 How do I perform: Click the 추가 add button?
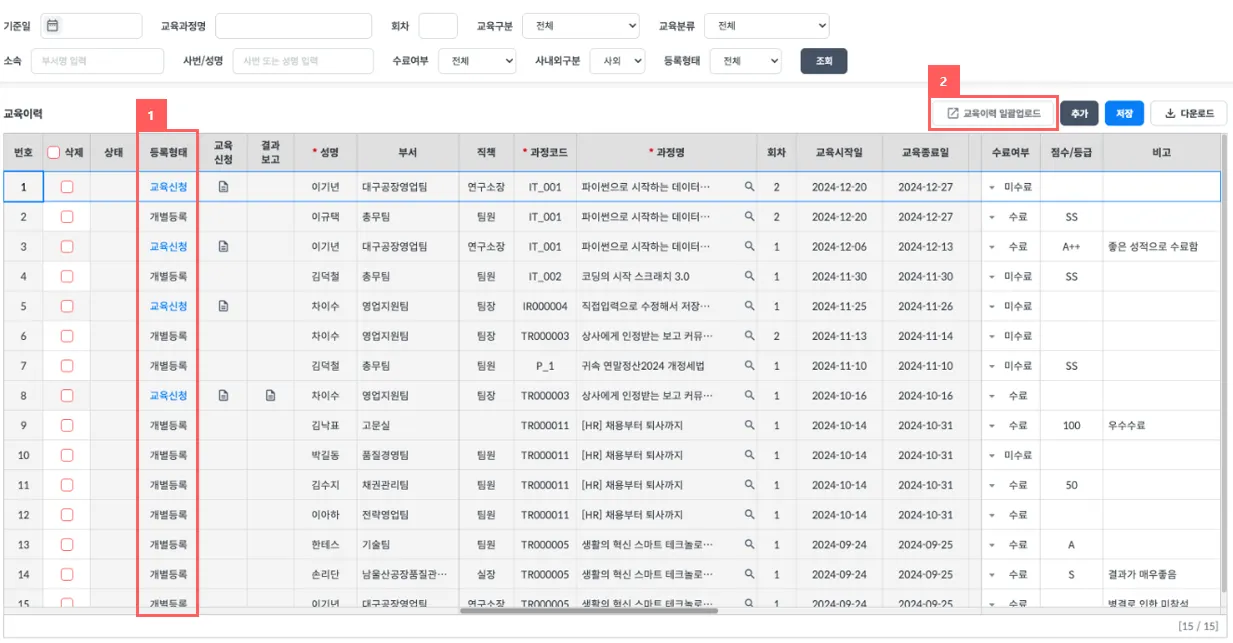pos(1079,114)
